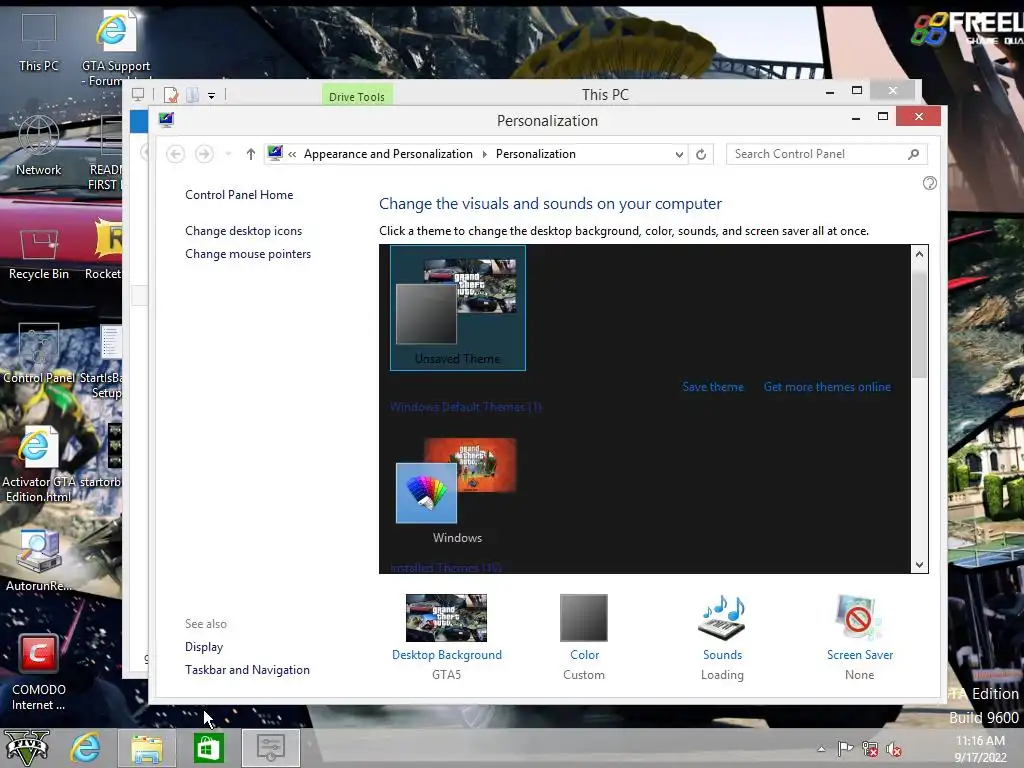Click the GTA Five Start button
Viewport: 1024px width, 768px height.
point(27,748)
